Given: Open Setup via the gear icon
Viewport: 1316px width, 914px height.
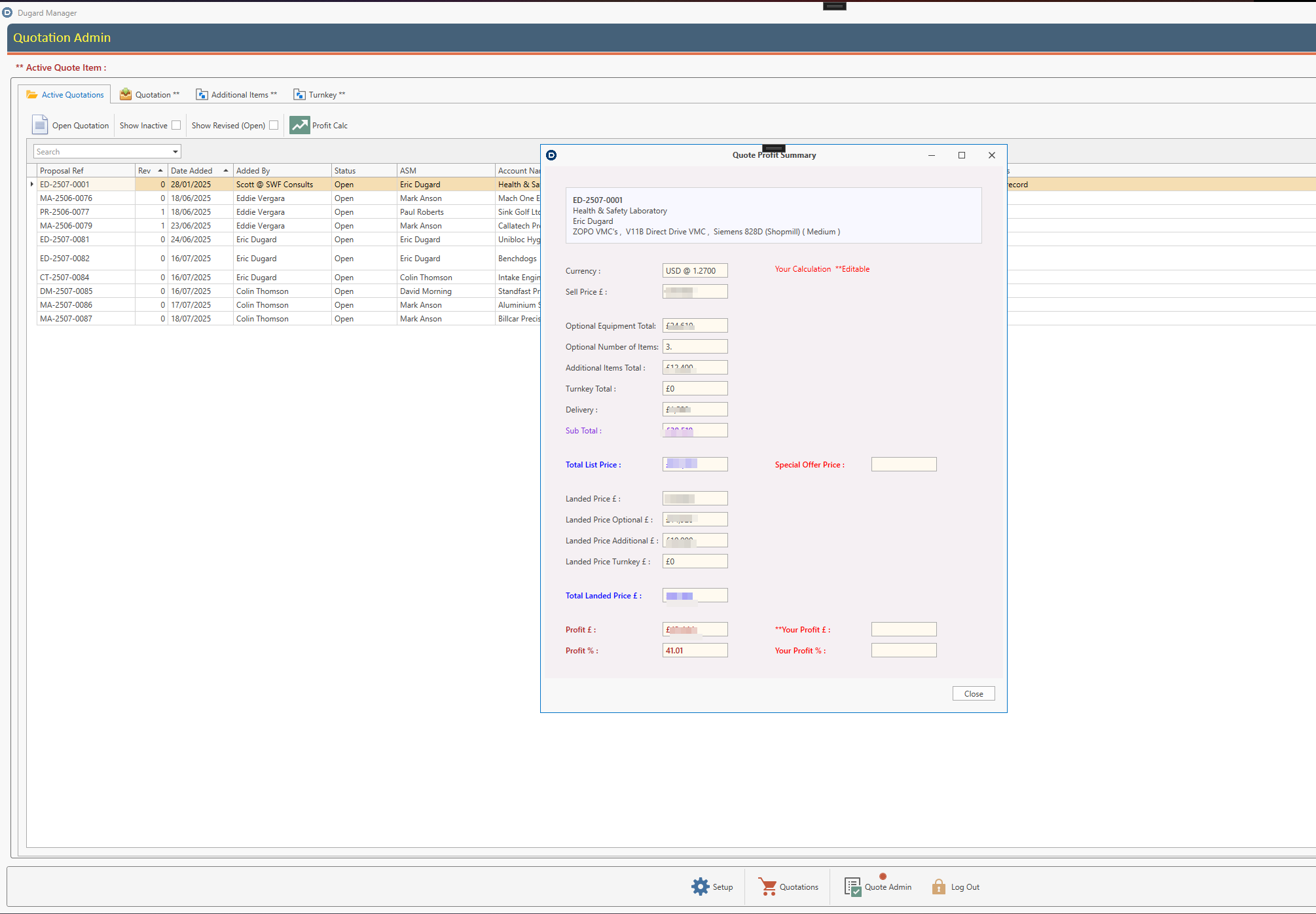Looking at the screenshot, I should [x=700, y=887].
